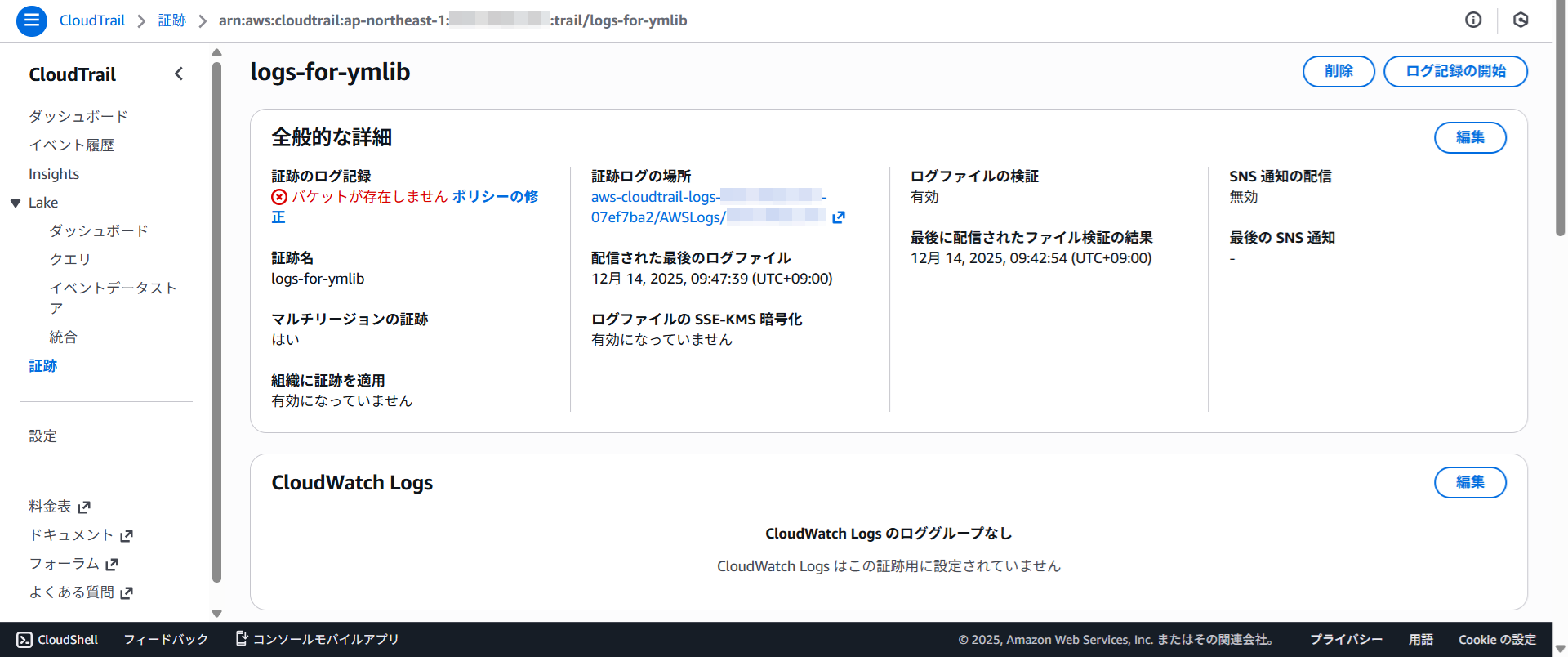Click the hexagon settings icon at top right
This screenshot has height=657, width=1568.
coord(1520,20)
